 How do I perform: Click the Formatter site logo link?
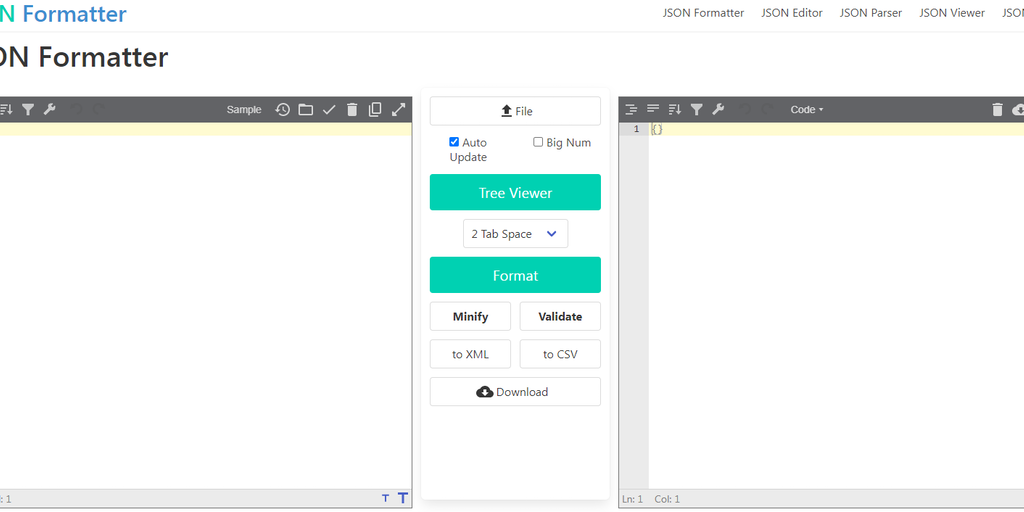click(x=63, y=14)
